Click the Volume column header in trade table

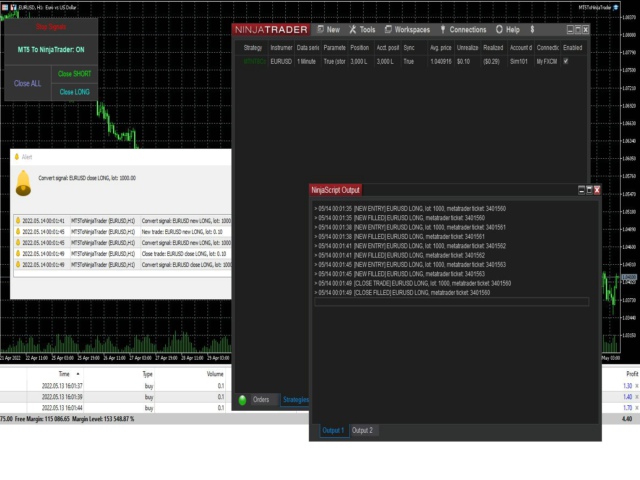pos(215,374)
